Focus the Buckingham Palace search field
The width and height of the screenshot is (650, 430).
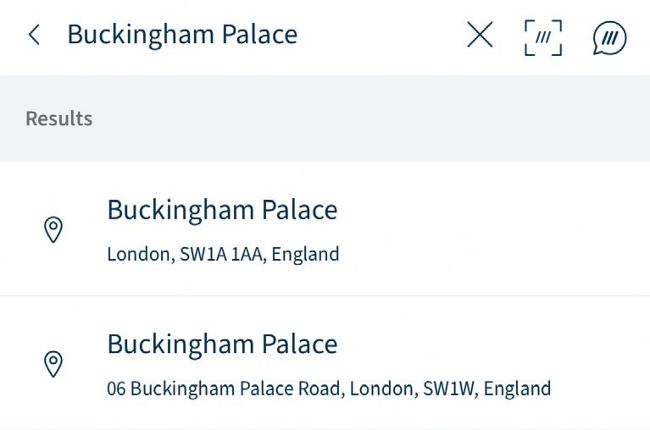182,35
